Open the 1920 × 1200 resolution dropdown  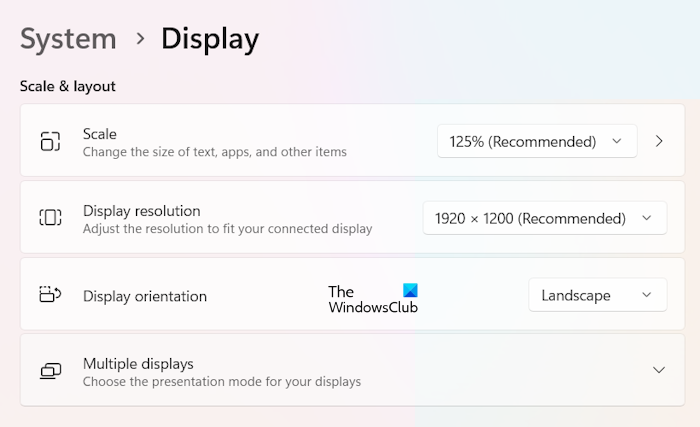tap(544, 218)
